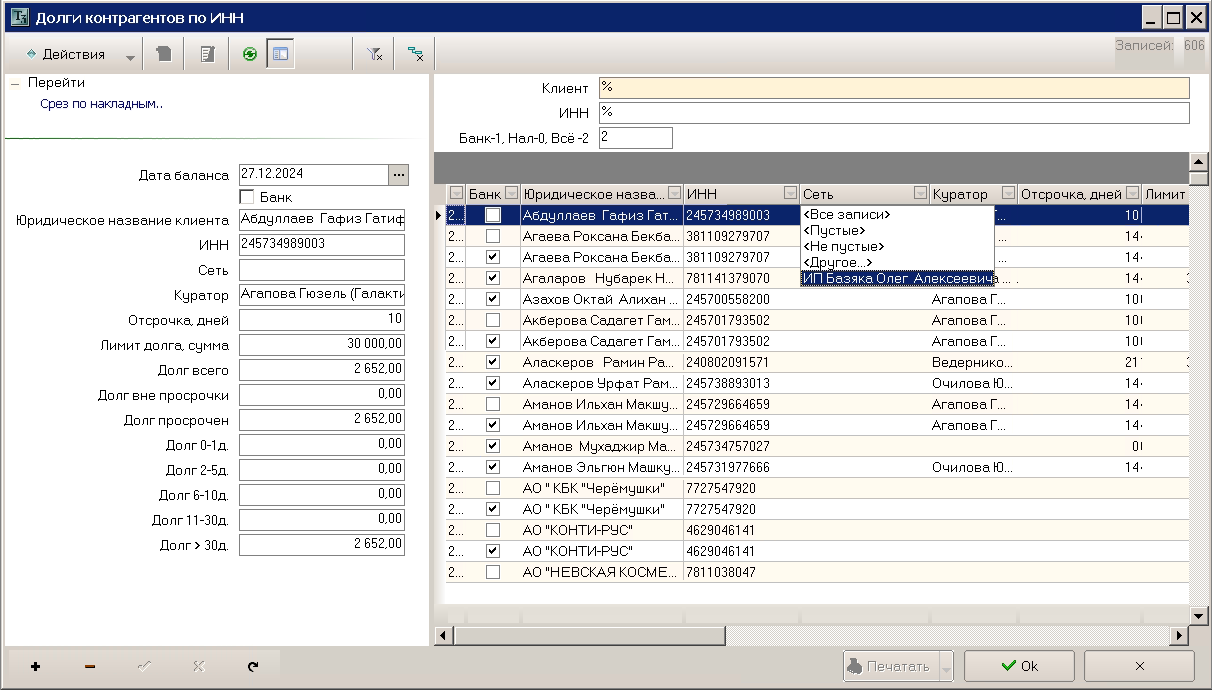Enable the Банк checkbox under Дата баланса

(x=247, y=197)
